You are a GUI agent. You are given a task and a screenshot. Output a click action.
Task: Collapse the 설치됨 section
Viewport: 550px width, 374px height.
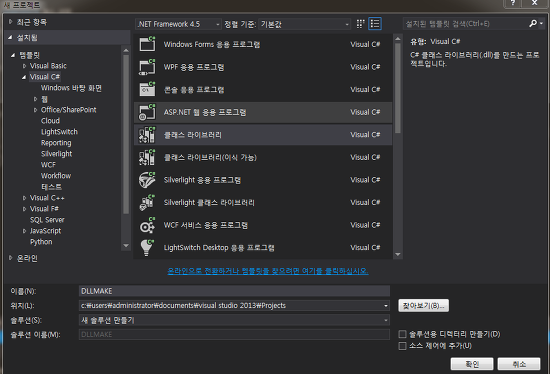pyautogui.click(x=10, y=37)
